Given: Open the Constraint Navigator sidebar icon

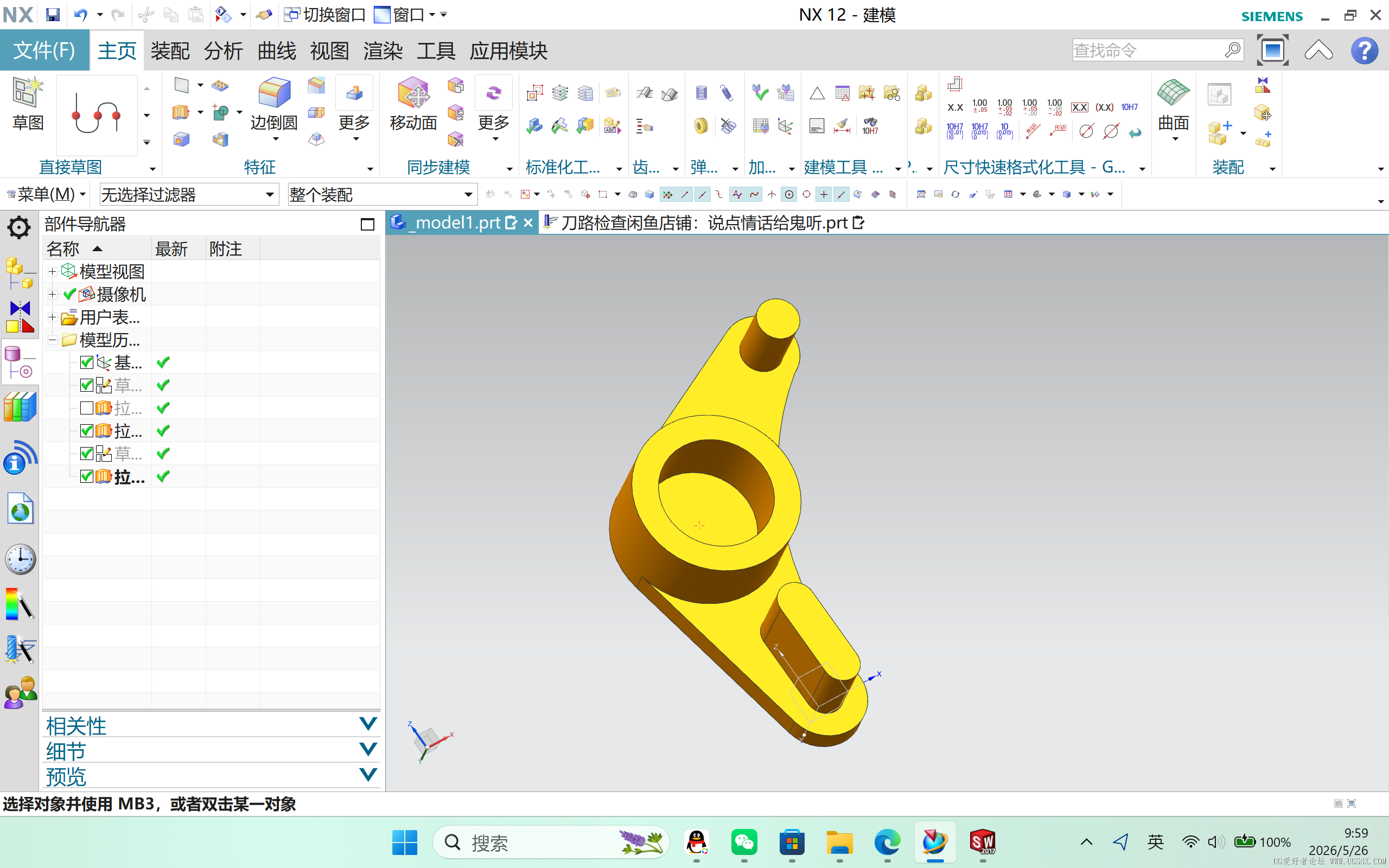Looking at the screenshot, I should pos(20,317).
